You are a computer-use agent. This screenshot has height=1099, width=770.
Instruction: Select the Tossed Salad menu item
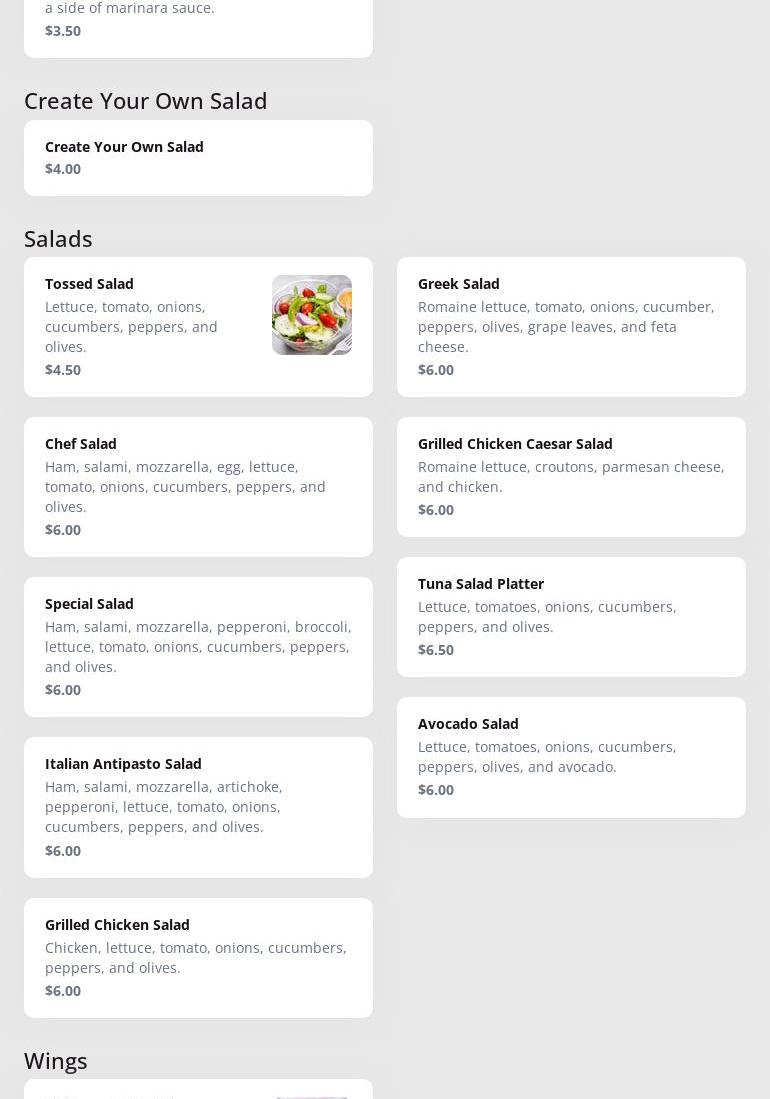coord(89,284)
